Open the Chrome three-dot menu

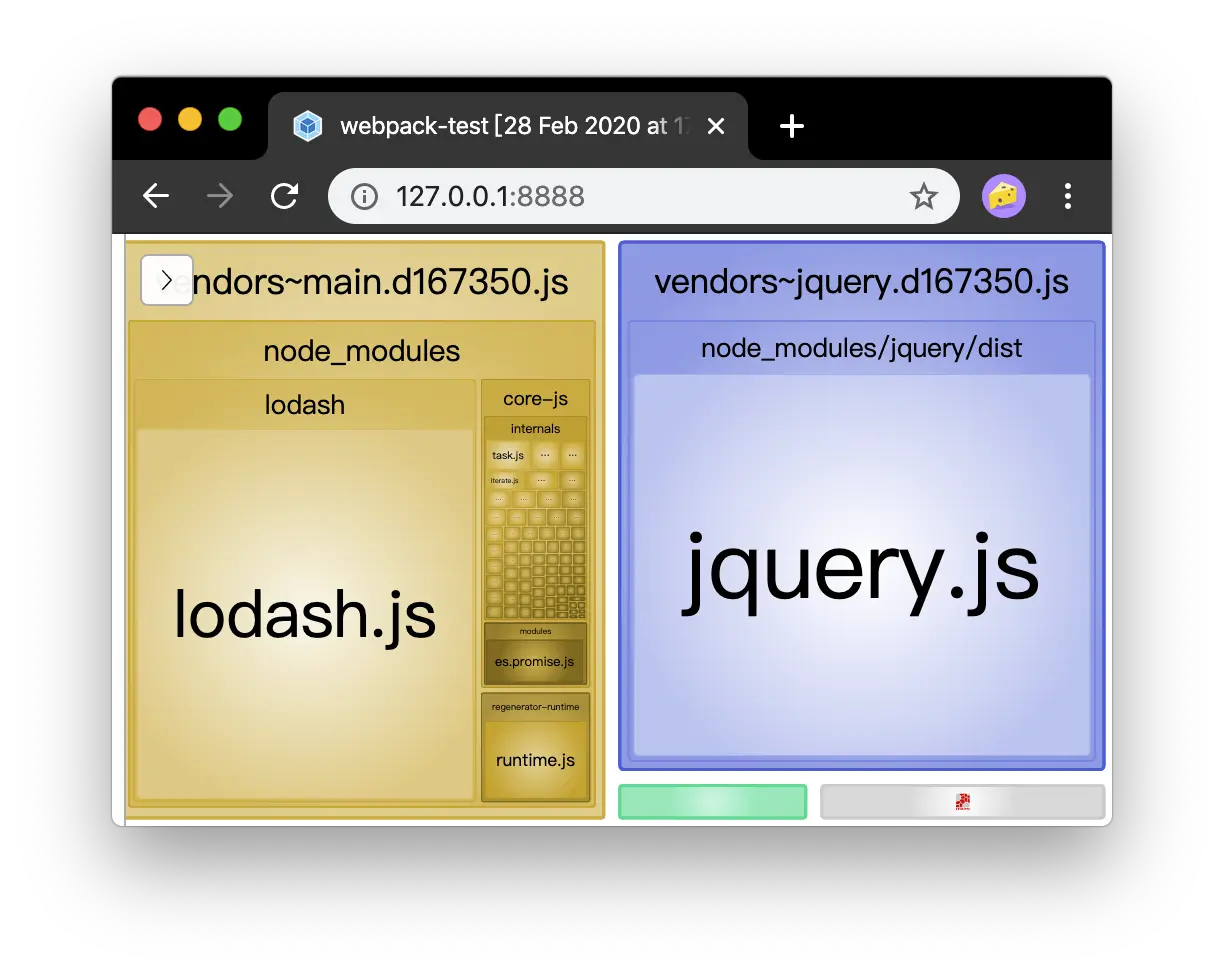1068,196
